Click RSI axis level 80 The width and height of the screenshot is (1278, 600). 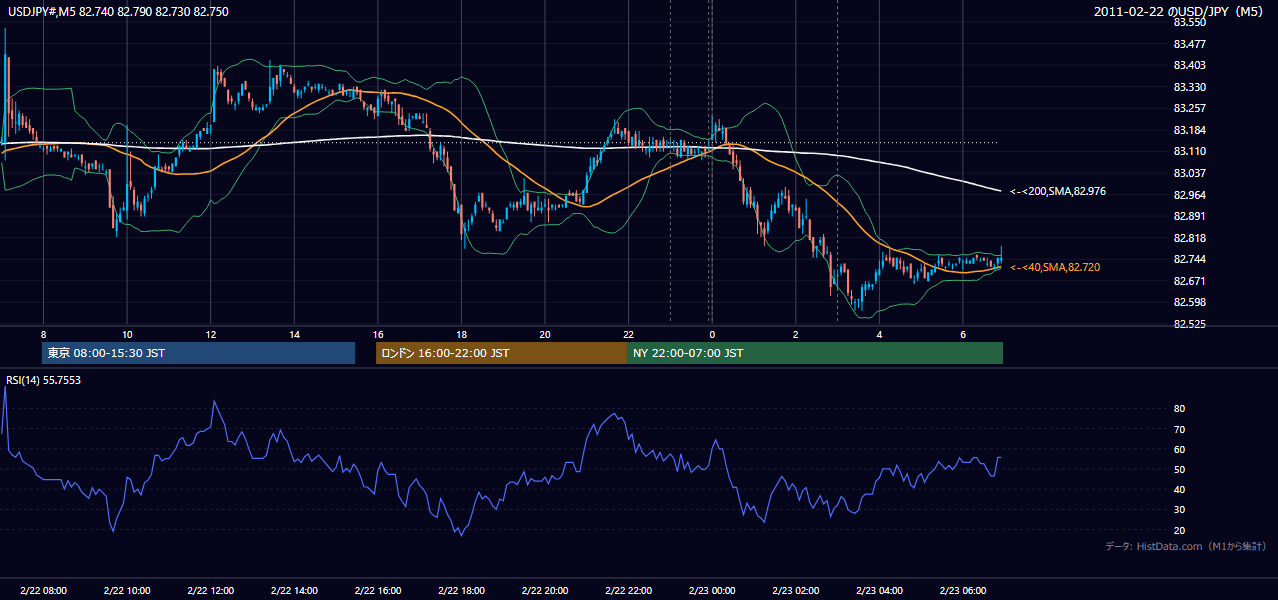click(1180, 409)
